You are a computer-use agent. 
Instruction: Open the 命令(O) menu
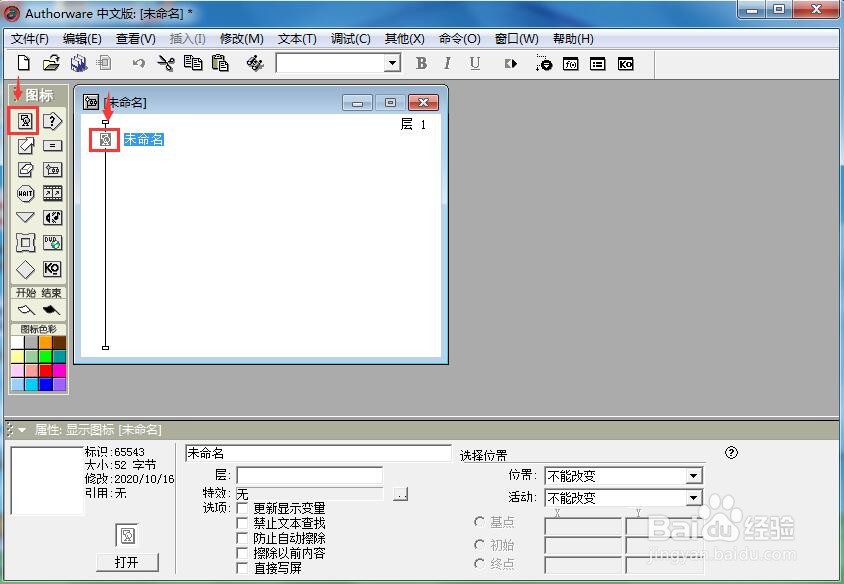[459, 39]
